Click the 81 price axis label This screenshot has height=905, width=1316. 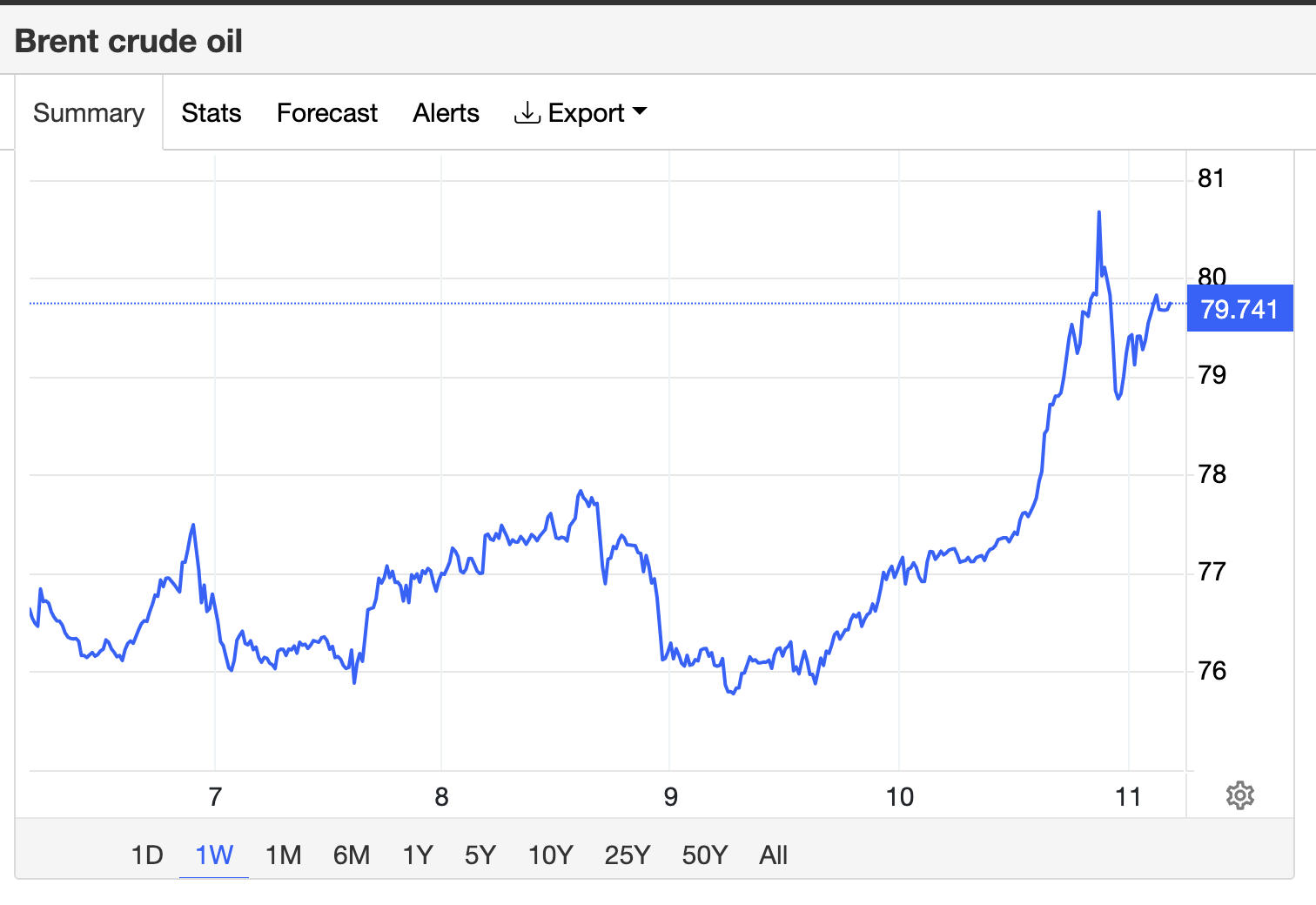coord(1211,178)
